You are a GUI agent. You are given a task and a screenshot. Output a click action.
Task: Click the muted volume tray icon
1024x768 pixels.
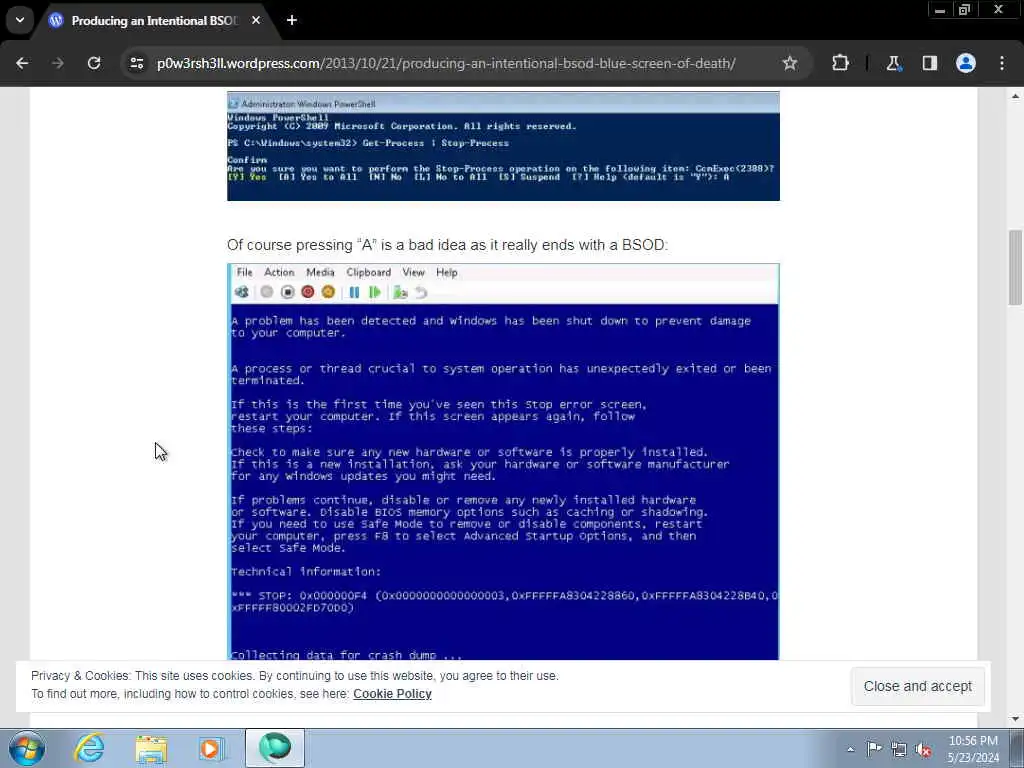(x=923, y=749)
